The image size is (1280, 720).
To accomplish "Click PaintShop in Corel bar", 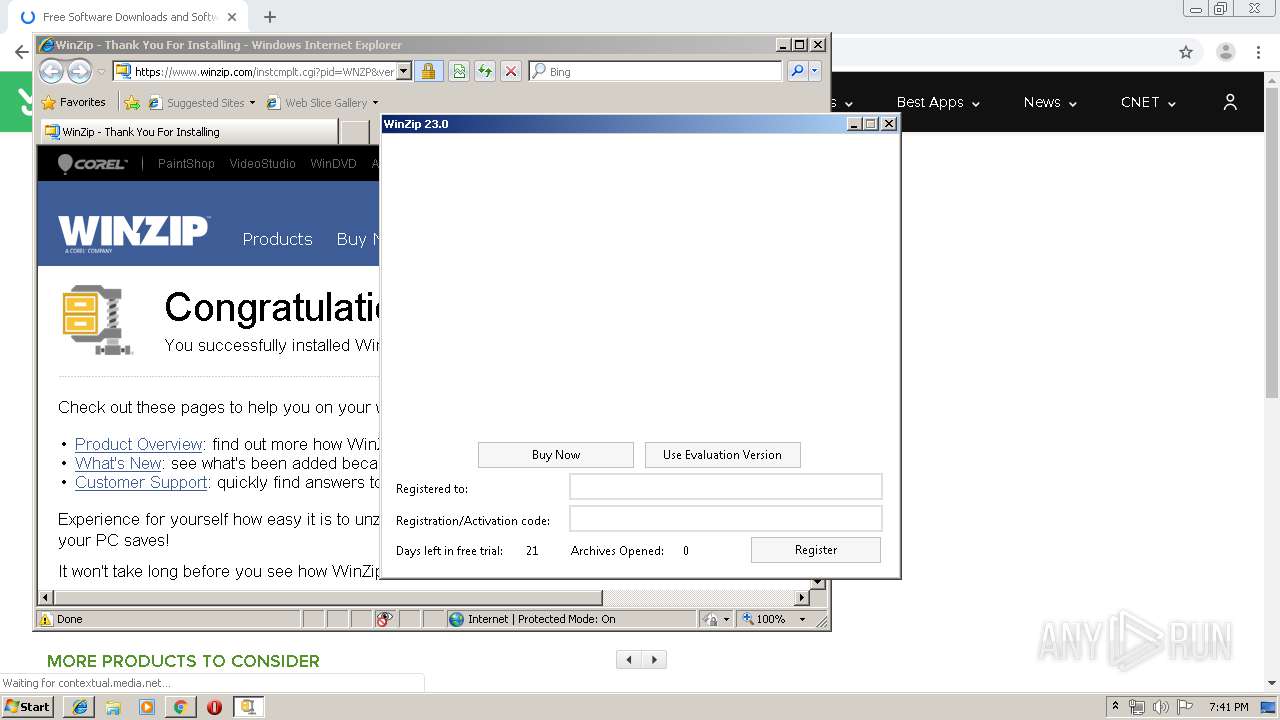I will 186,164.
